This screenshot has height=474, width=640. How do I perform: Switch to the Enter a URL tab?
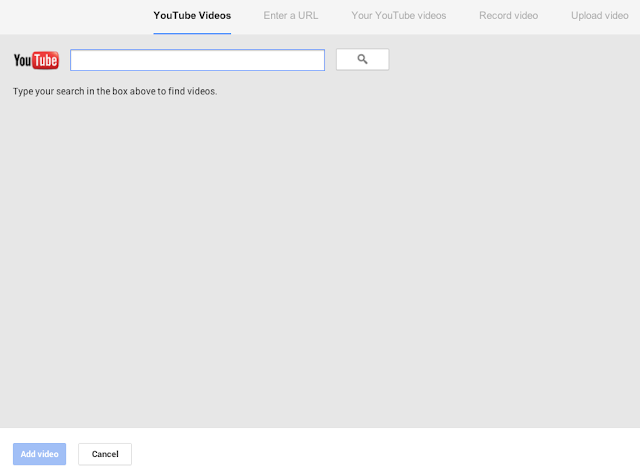(291, 16)
